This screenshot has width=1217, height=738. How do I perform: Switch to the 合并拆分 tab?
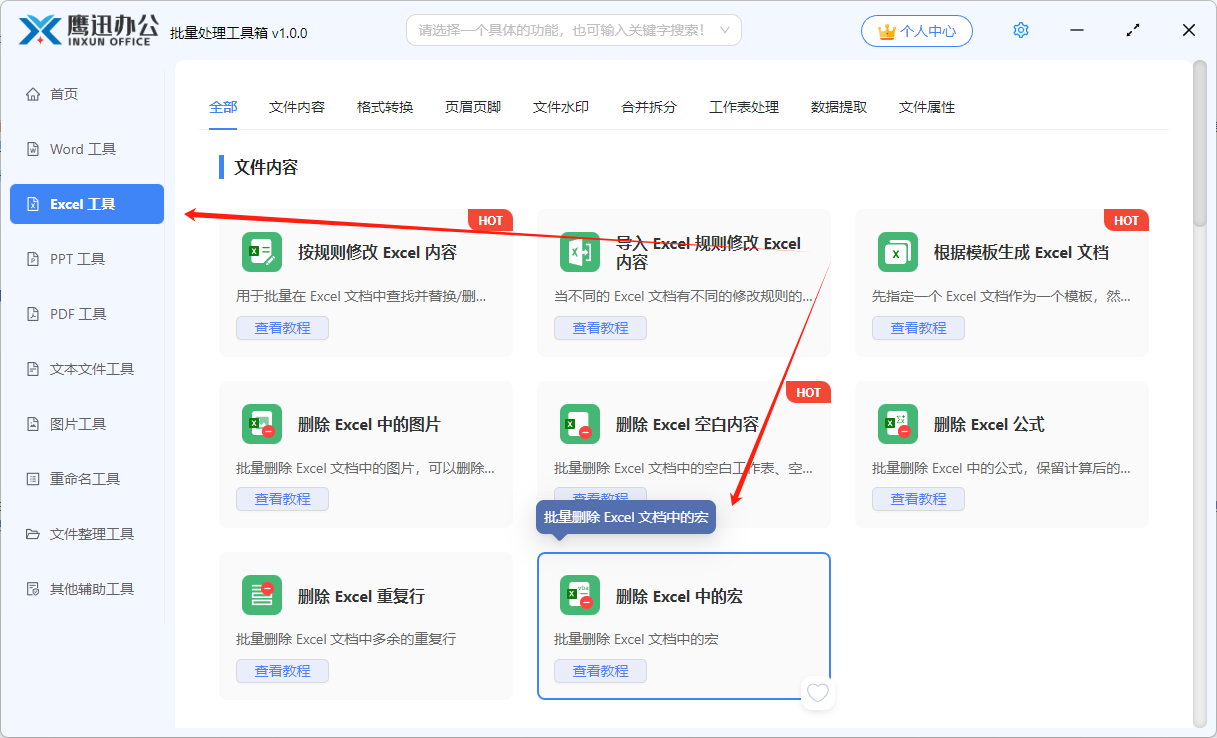click(x=649, y=107)
